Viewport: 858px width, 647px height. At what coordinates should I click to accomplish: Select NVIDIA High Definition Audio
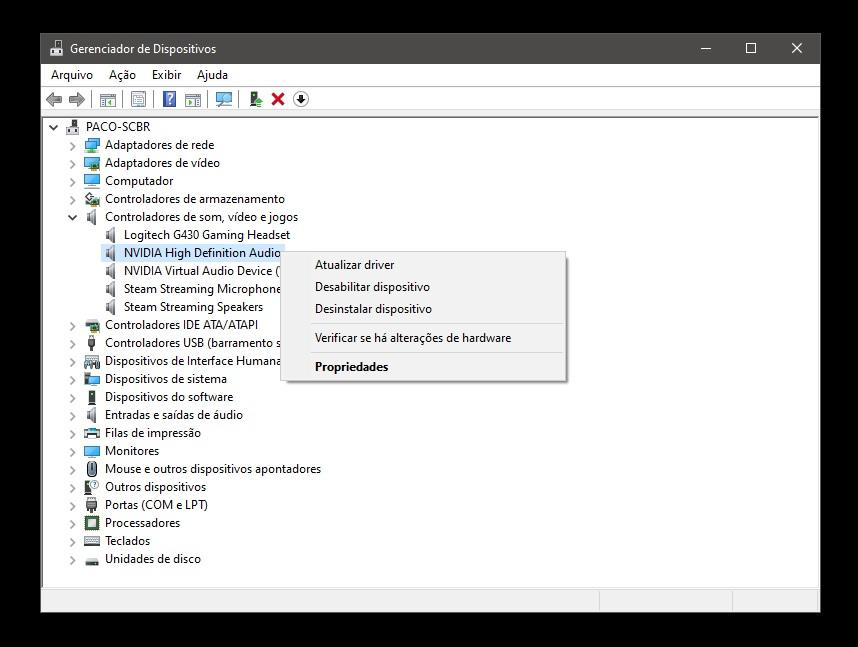(x=202, y=253)
